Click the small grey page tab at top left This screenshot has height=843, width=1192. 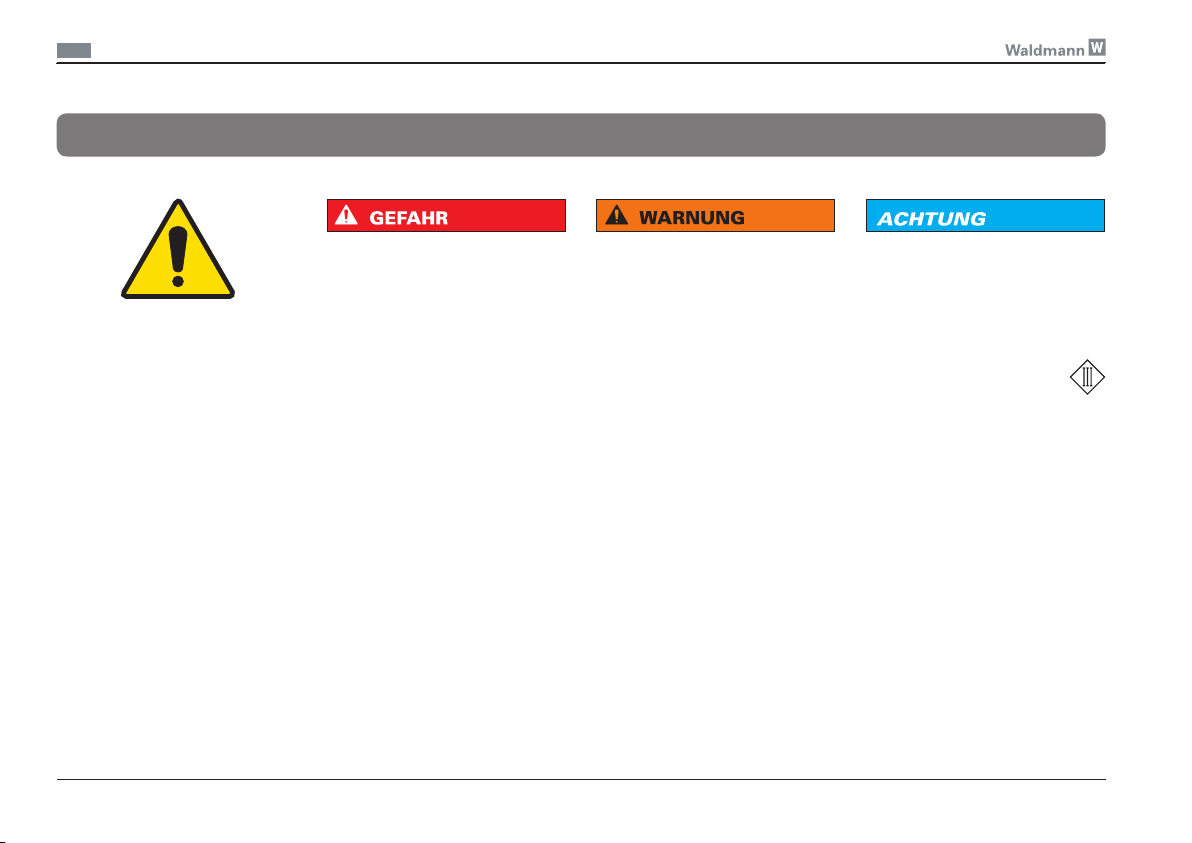pos(74,51)
